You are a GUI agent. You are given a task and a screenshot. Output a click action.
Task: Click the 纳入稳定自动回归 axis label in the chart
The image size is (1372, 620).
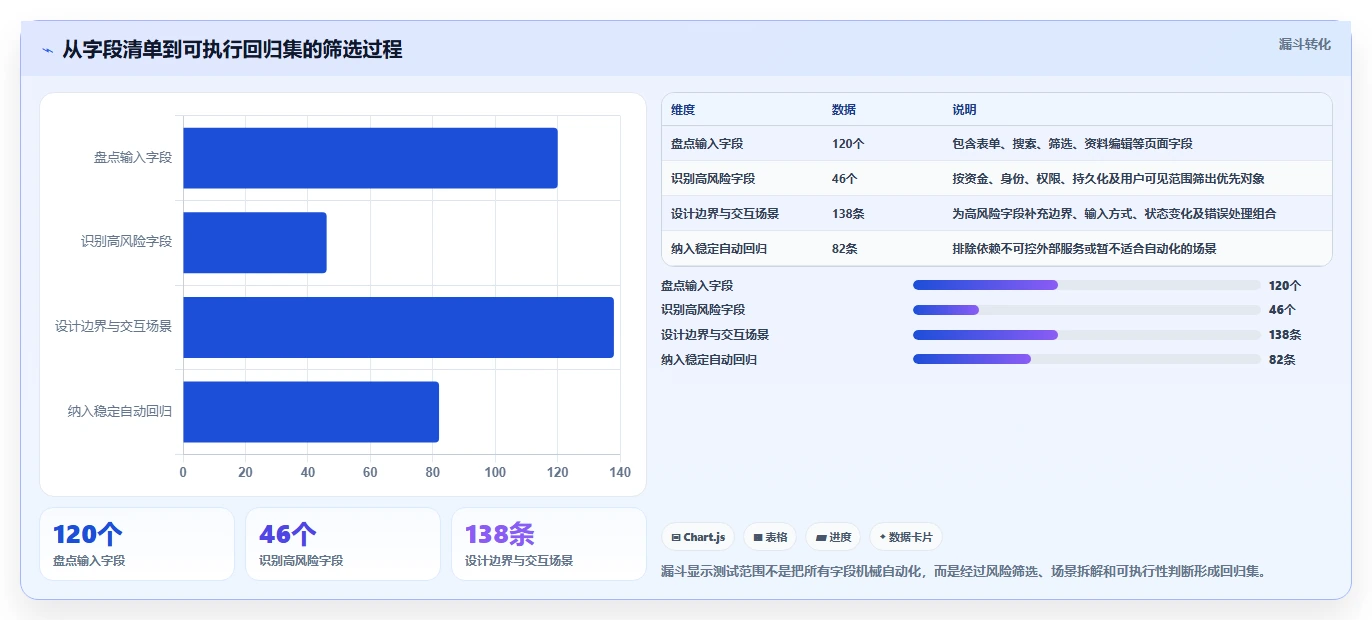[x=120, y=412]
